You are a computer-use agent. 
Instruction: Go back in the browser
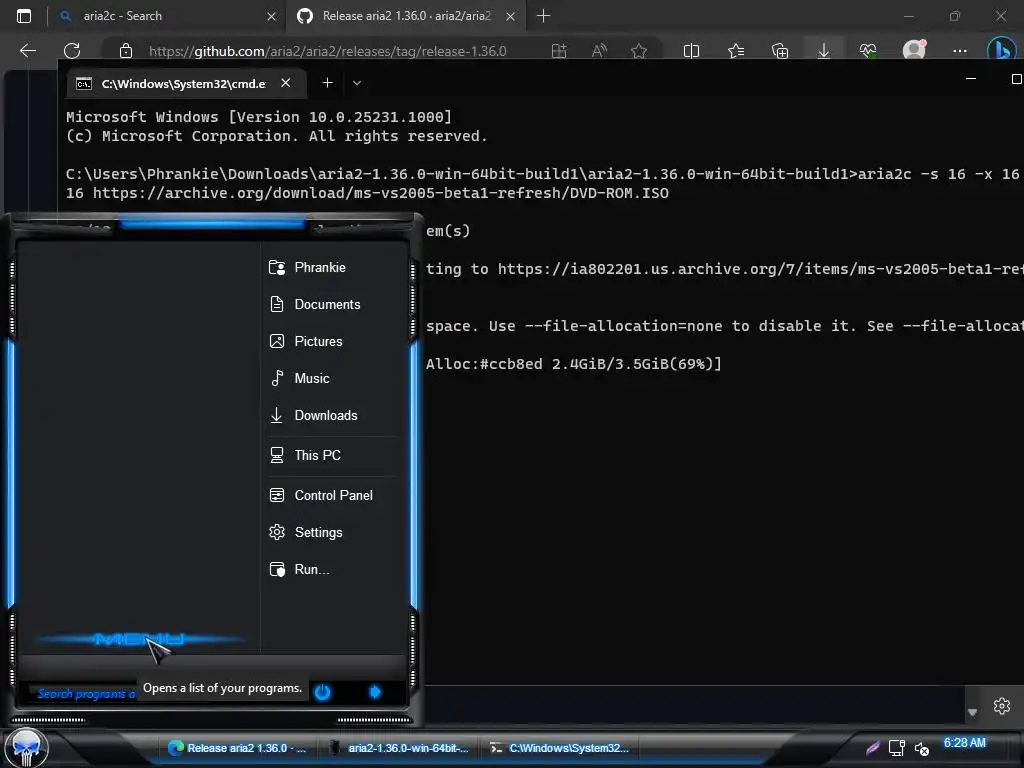pyautogui.click(x=27, y=51)
